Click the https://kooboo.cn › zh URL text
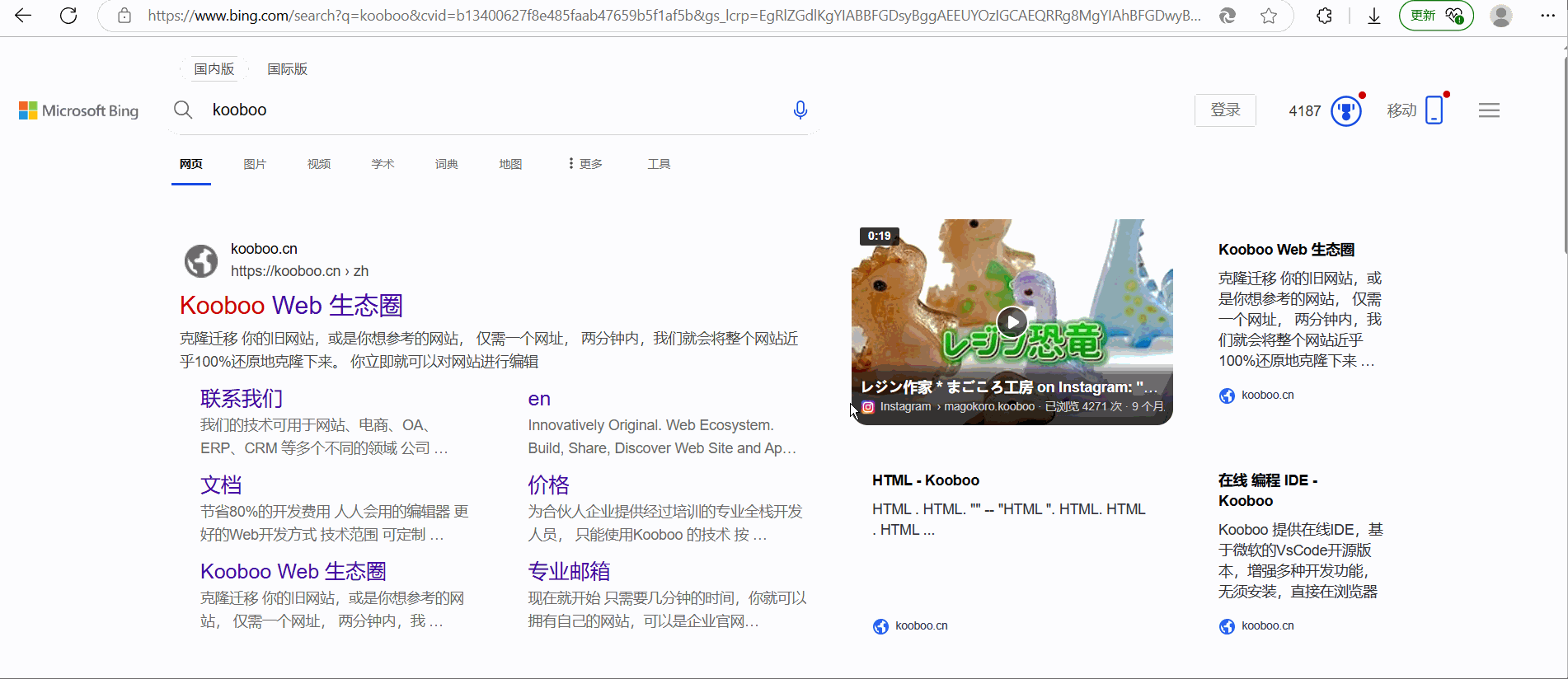The height and width of the screenshot is (679, 1568). [x=299, y=271]
